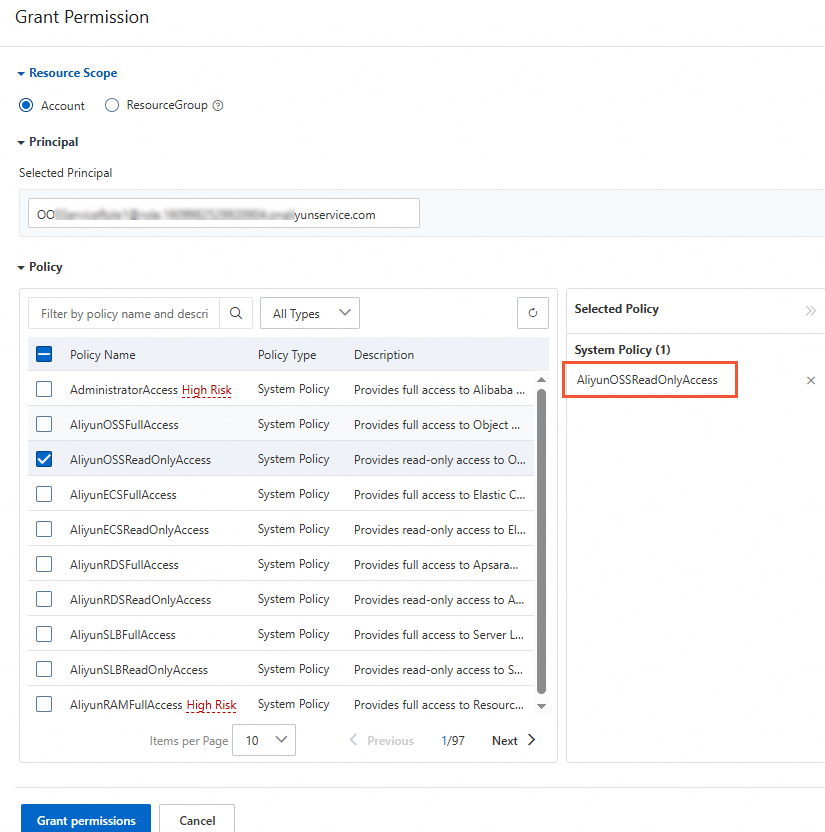Screen dimensions: 825x832
Task: Click the Policy Name column header
Action: (x=102, y=355)
